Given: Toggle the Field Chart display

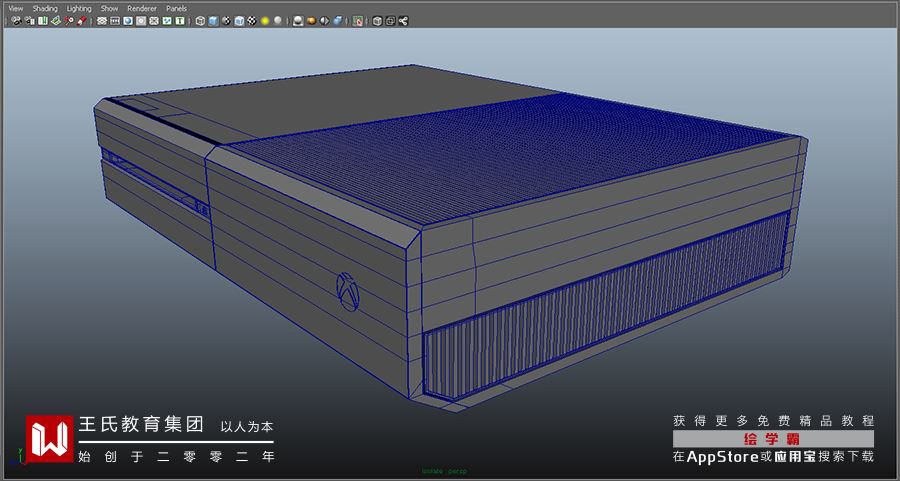Looking at the screenshot, I should (x=154, y=21).
